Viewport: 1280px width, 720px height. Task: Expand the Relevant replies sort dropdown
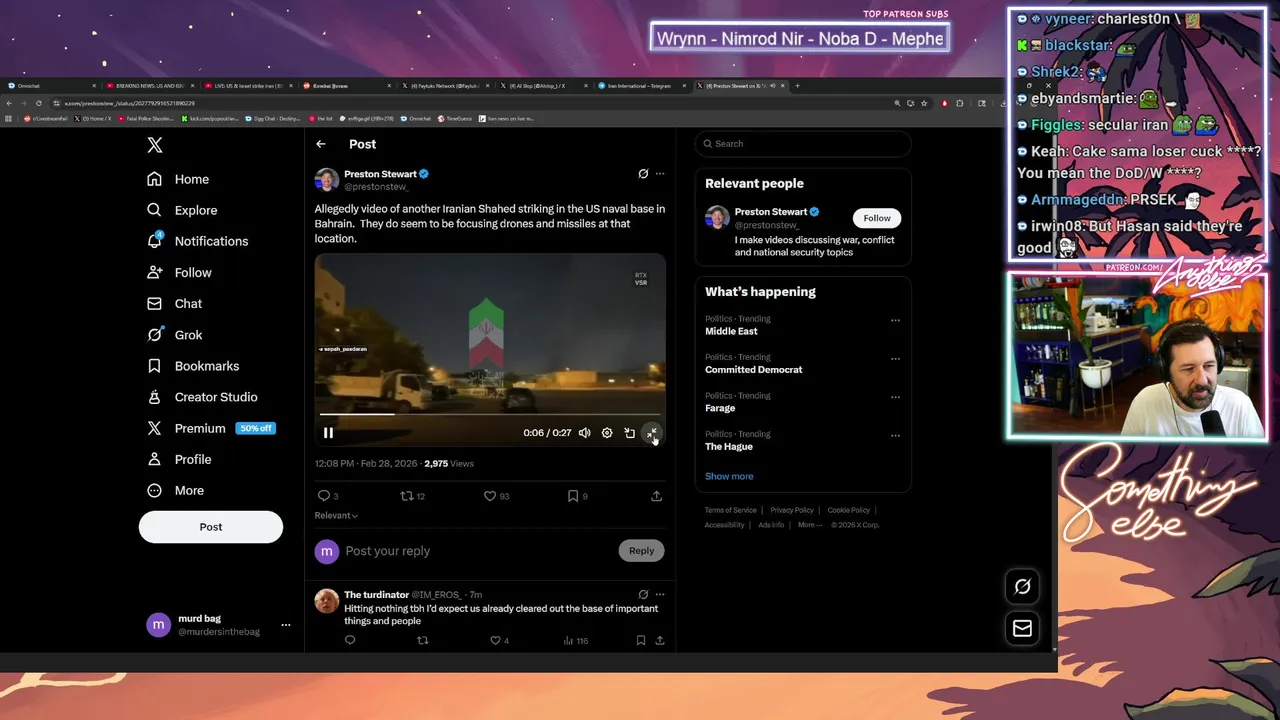pos(336,516)
